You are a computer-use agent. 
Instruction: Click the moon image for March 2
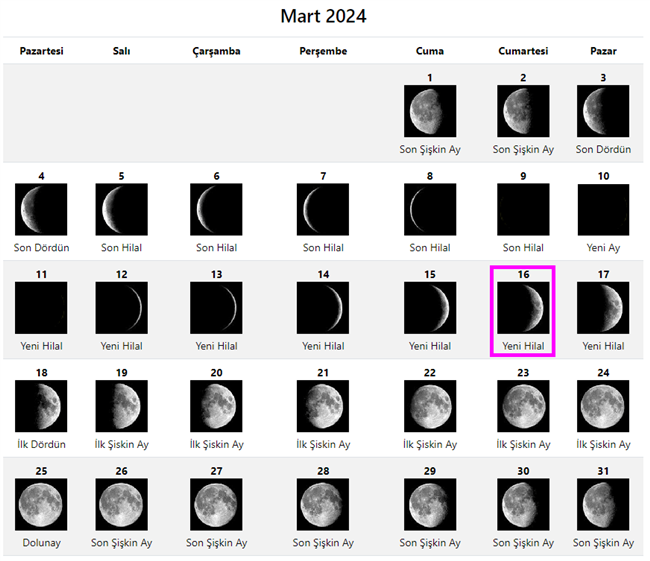coord(523,111)
